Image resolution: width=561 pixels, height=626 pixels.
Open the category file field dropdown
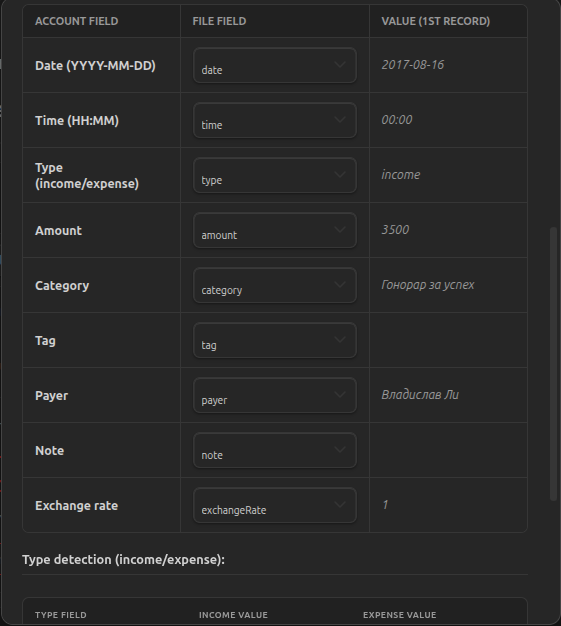[275, 285]
